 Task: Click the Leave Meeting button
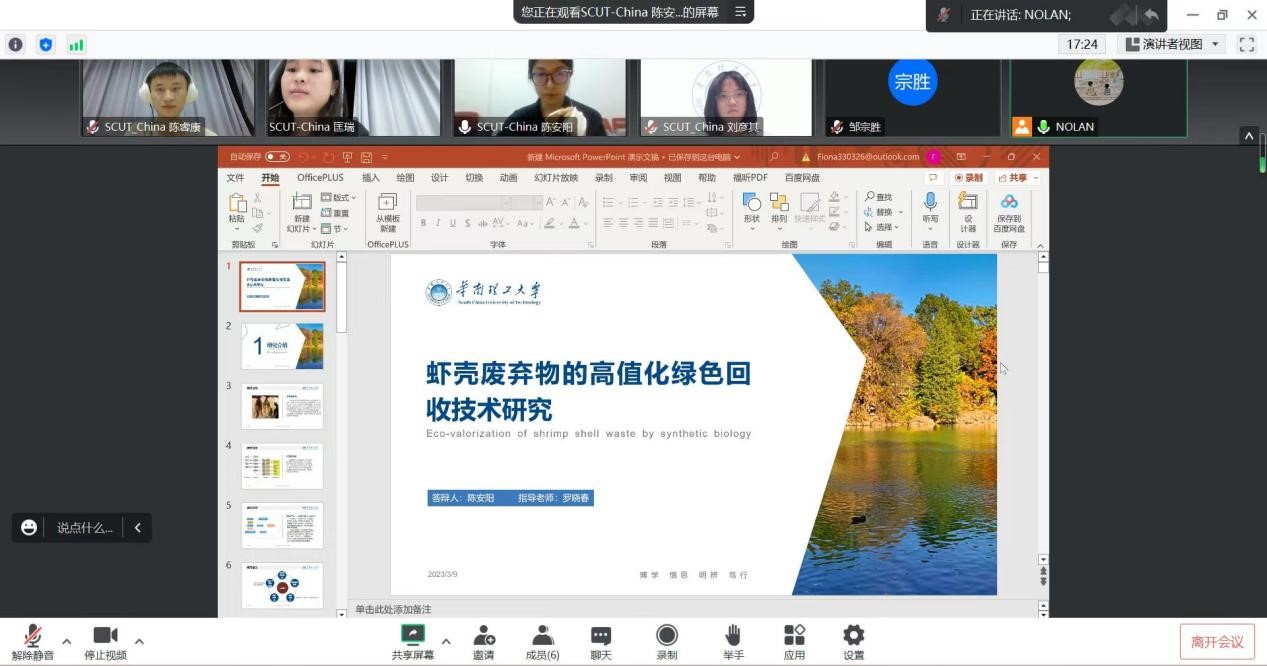coord(1217,642)
